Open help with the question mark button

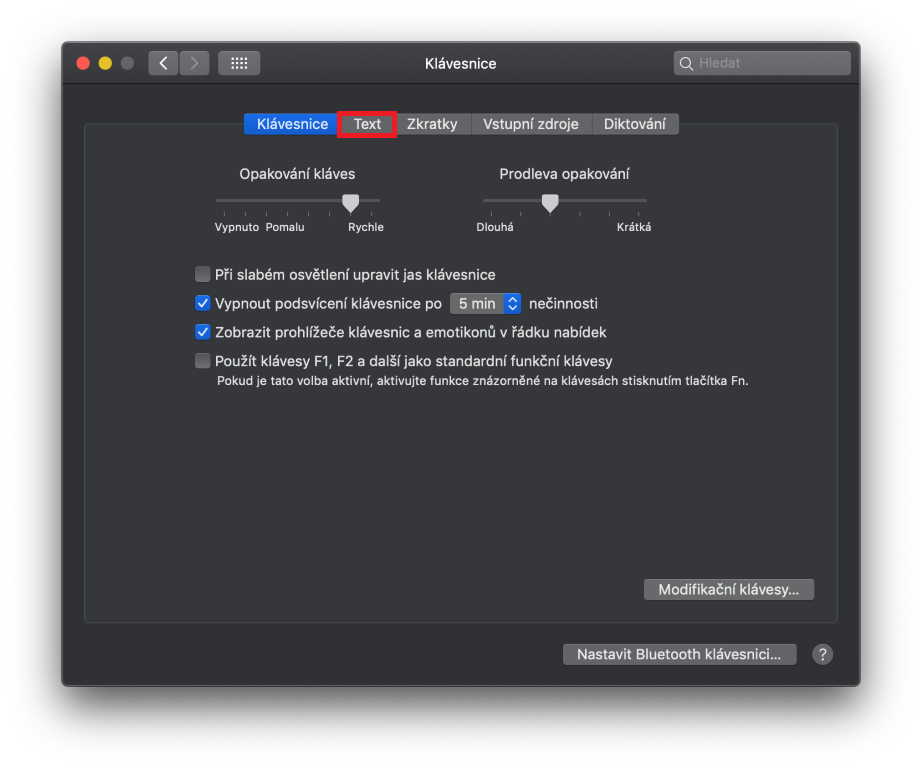(822, 654)
